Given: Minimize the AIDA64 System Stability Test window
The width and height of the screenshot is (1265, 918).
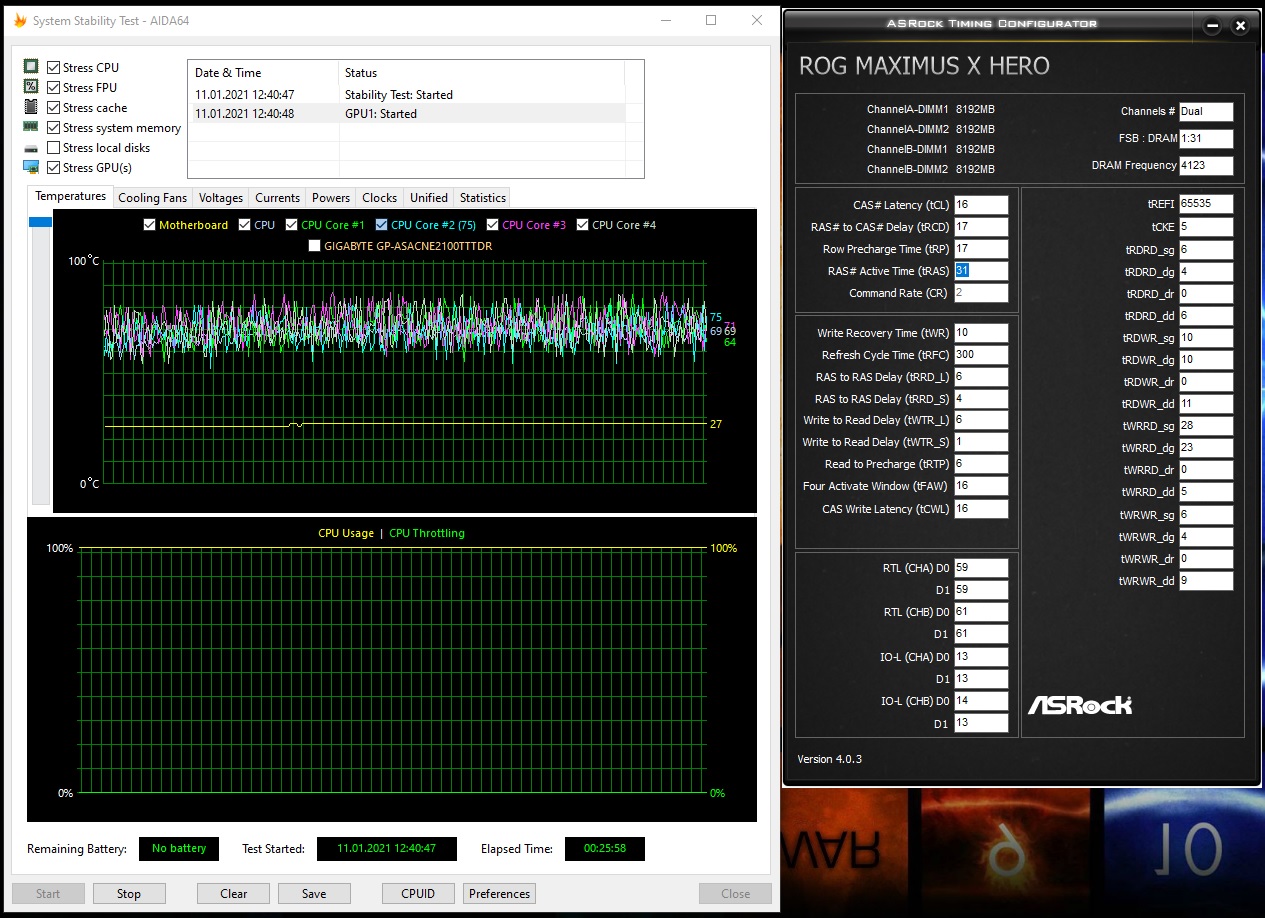Looking at the screenshot, I should tap(665, 20).
